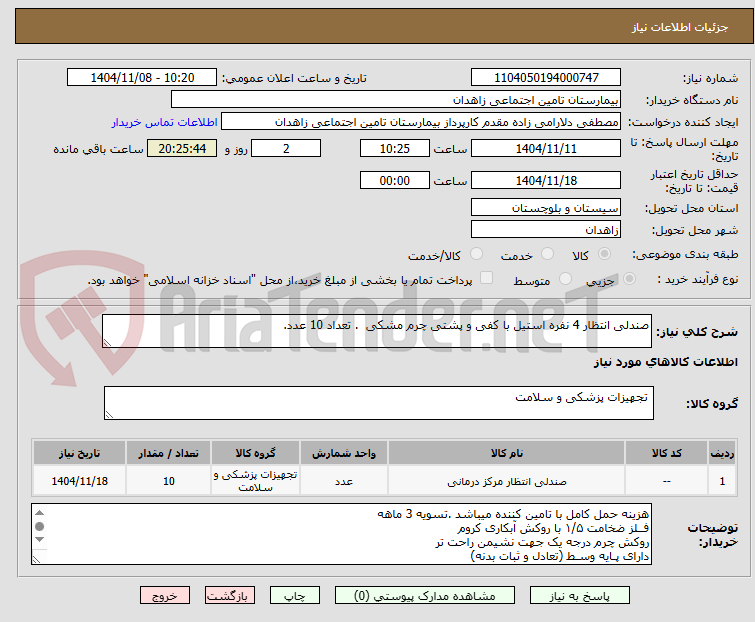The width and height of the screenshot is (755, 622).
Task: Click response deadline date 1404/11/11 field
Action: click(x=546, y=148)
